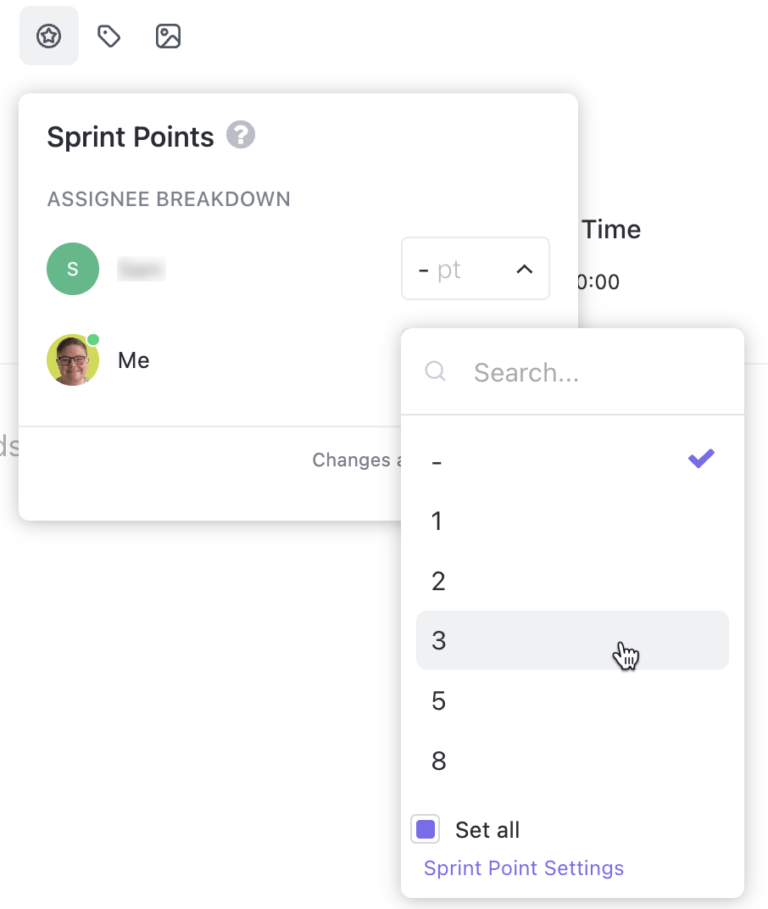Open the pt value selector field
The width and height of the screenshot is (768, 909).
(x=460, y=268)
